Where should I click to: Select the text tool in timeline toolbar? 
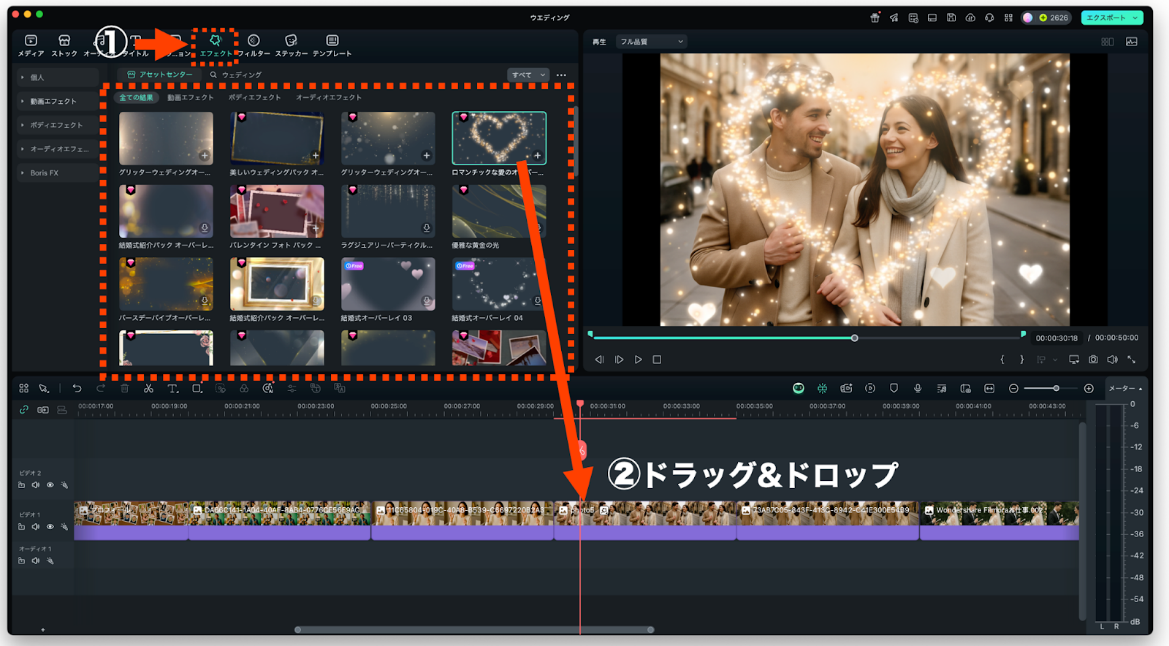(172, 389)
